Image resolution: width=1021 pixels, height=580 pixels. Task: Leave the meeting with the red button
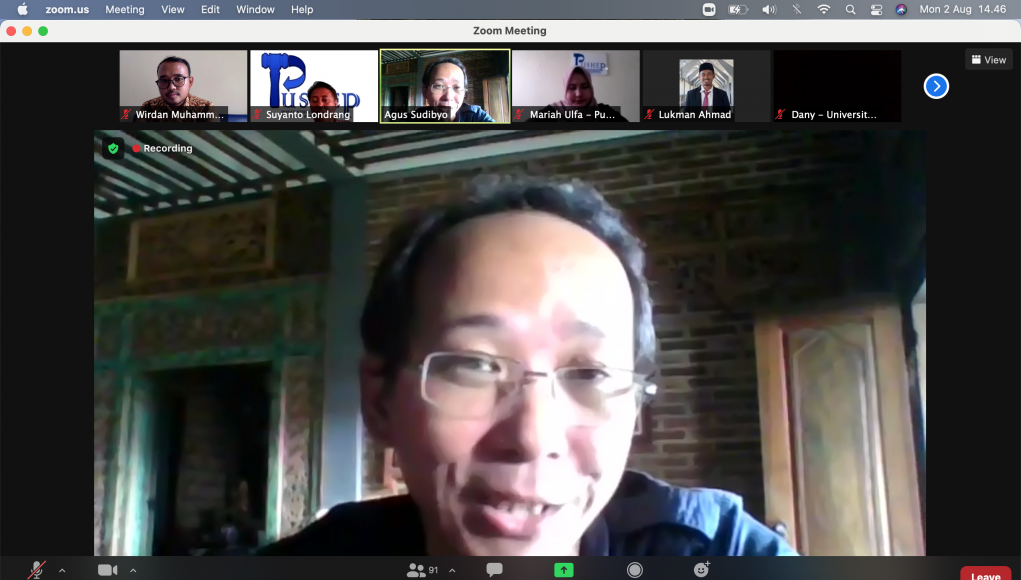point(985,575)
